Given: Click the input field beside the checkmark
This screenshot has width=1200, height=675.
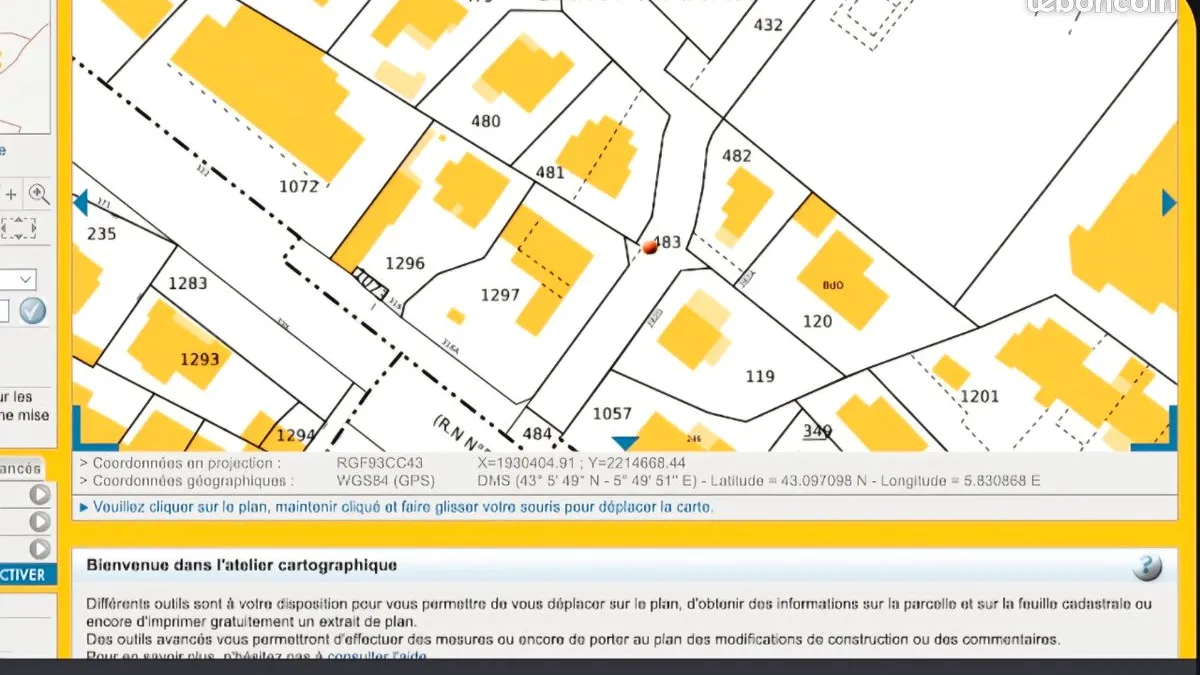Looking at the screenshot, I should point(5,311).
